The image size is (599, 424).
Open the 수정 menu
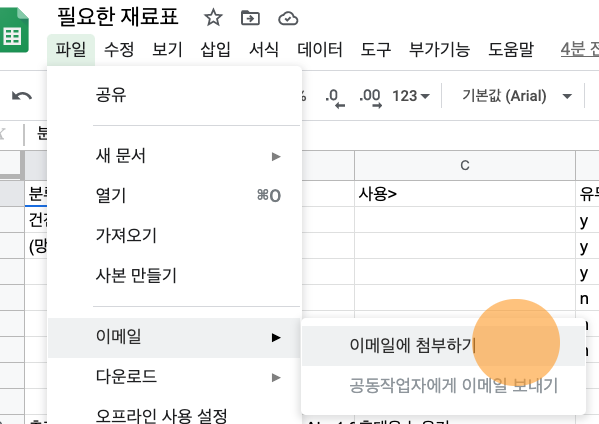(x=119, y=50)
